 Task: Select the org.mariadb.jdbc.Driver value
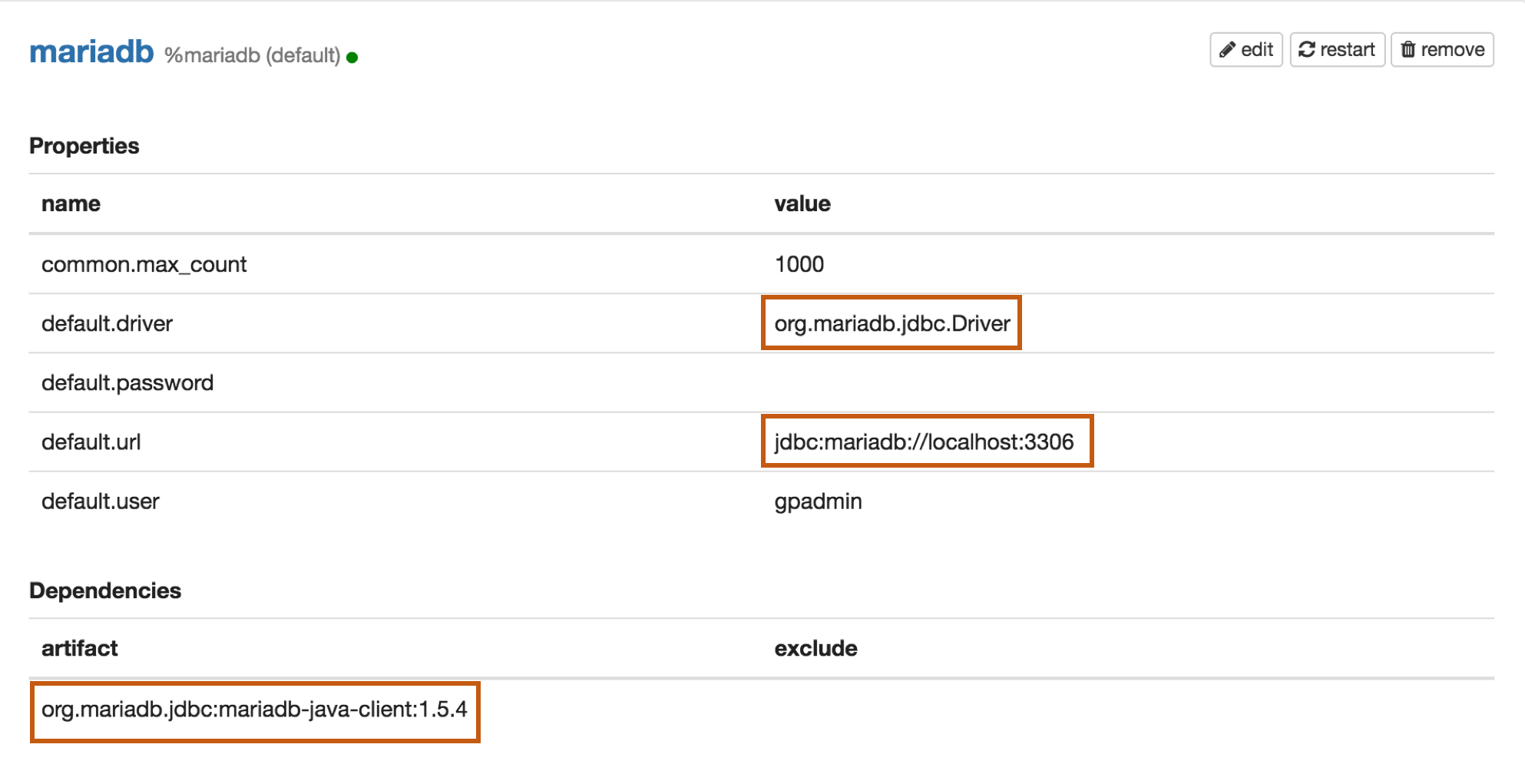coord(892,323)
